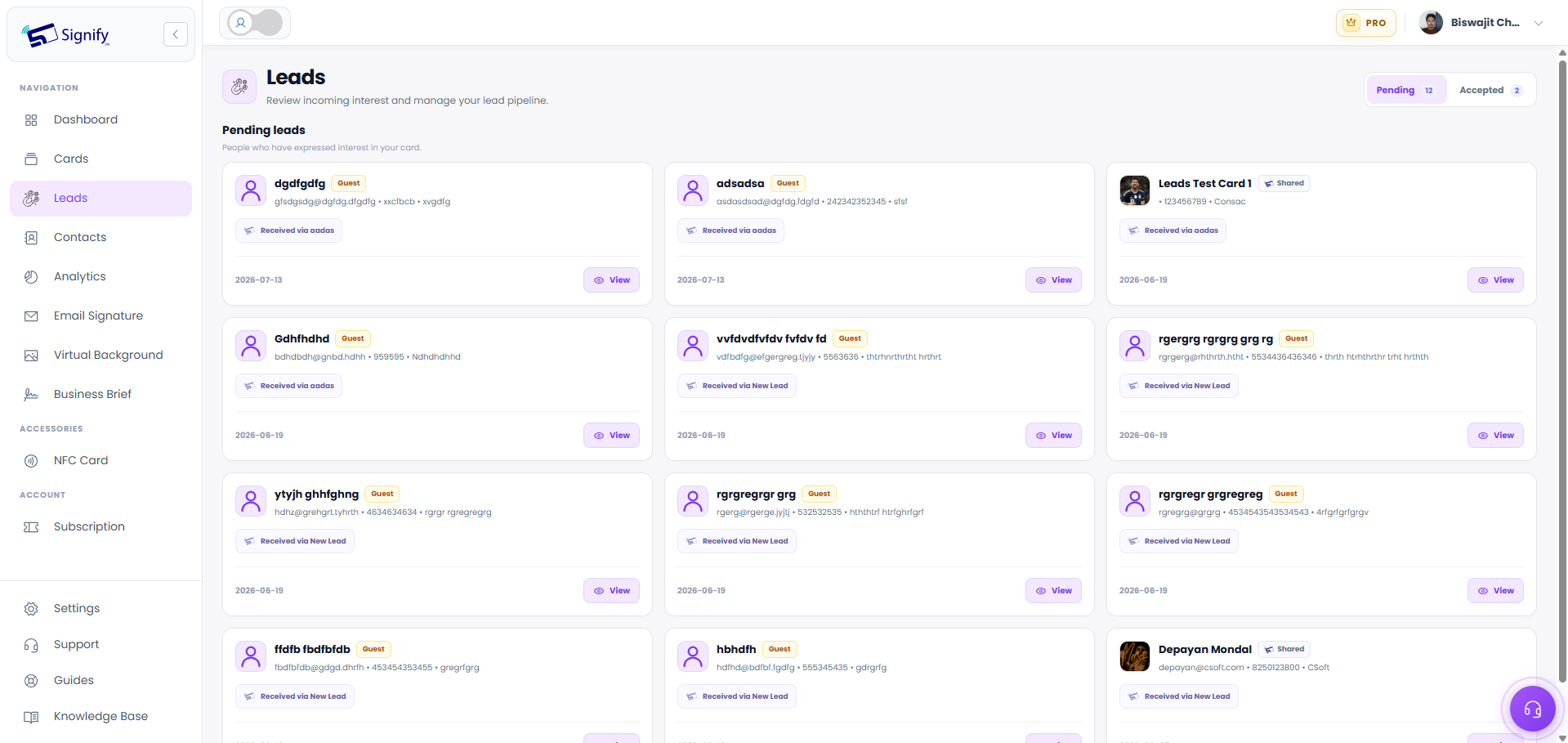
Task: Click the Email Signature envelope icon
Action: pos(31,316)
